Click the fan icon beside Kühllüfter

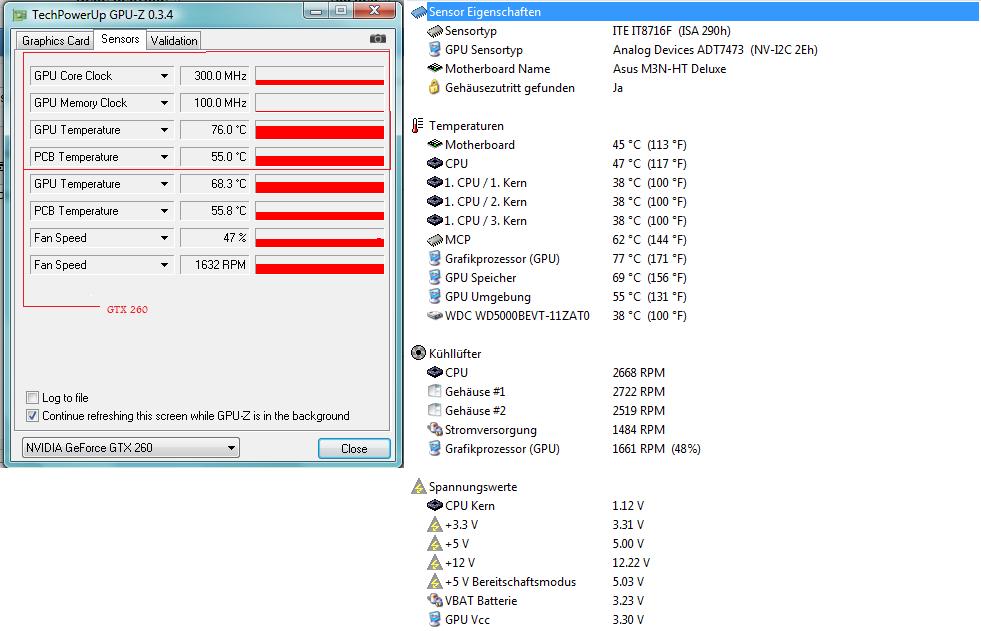(x=418, y=353)
